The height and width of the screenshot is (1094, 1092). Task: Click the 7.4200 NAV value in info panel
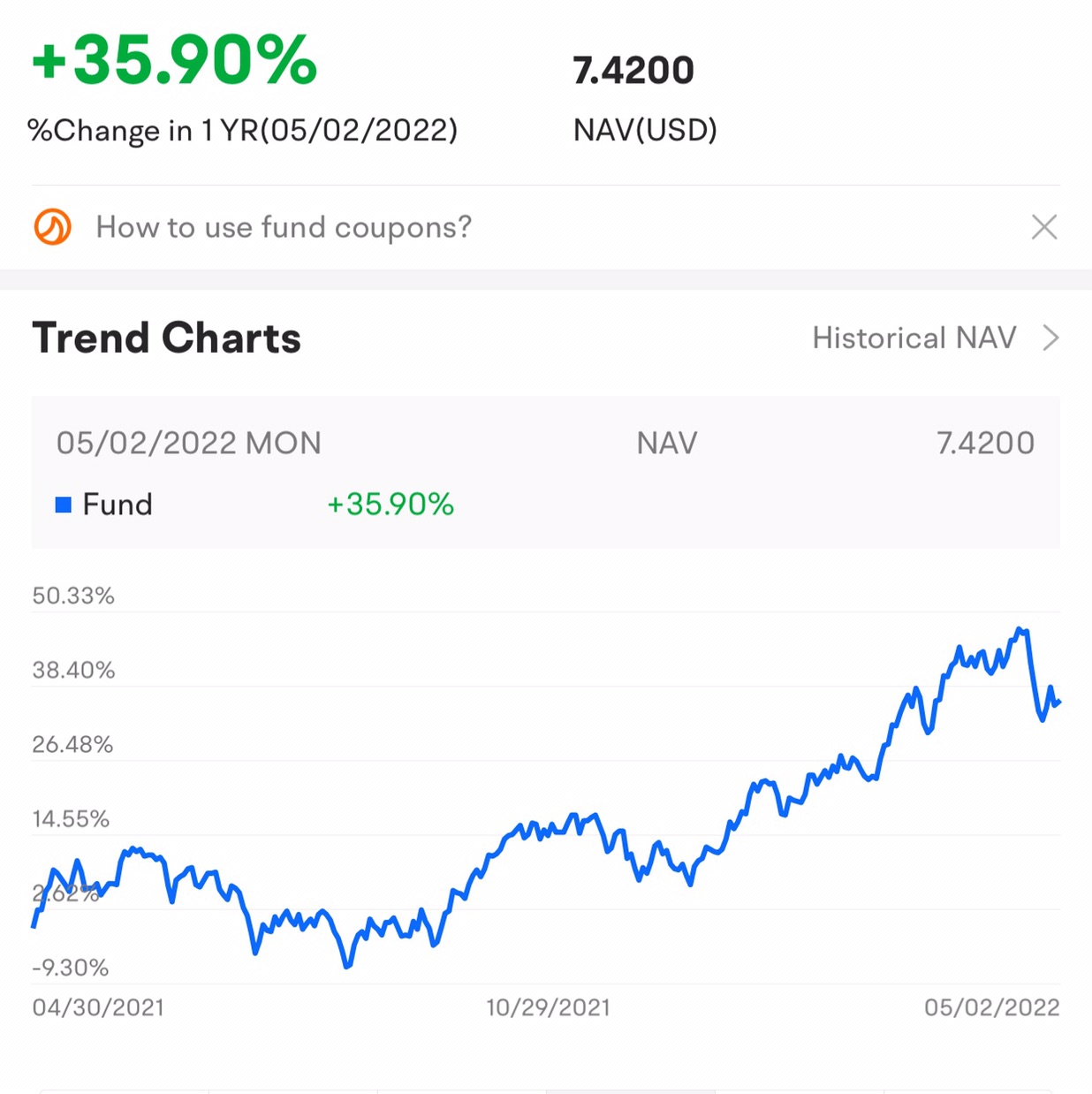point(985,443)
